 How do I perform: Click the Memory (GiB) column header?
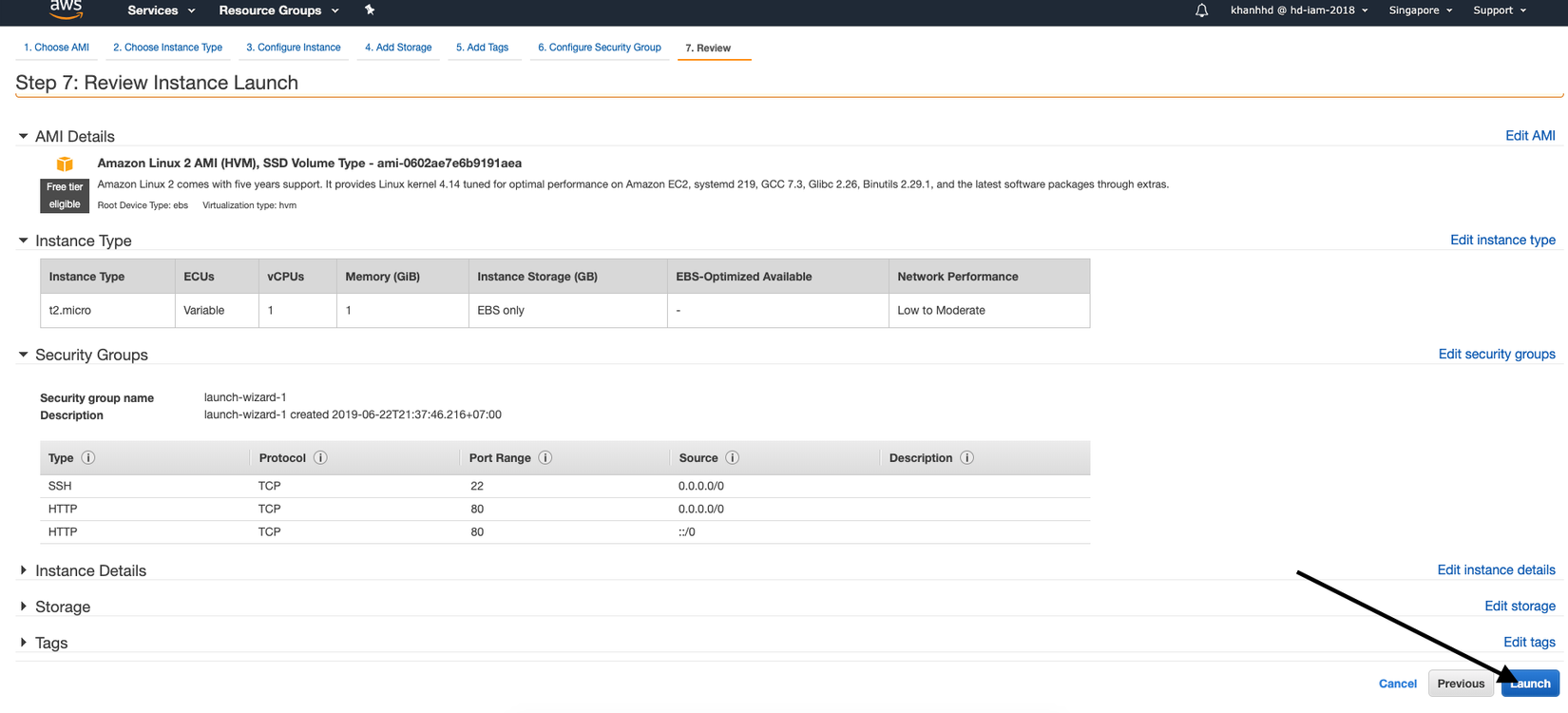click(x=403, y=277)
